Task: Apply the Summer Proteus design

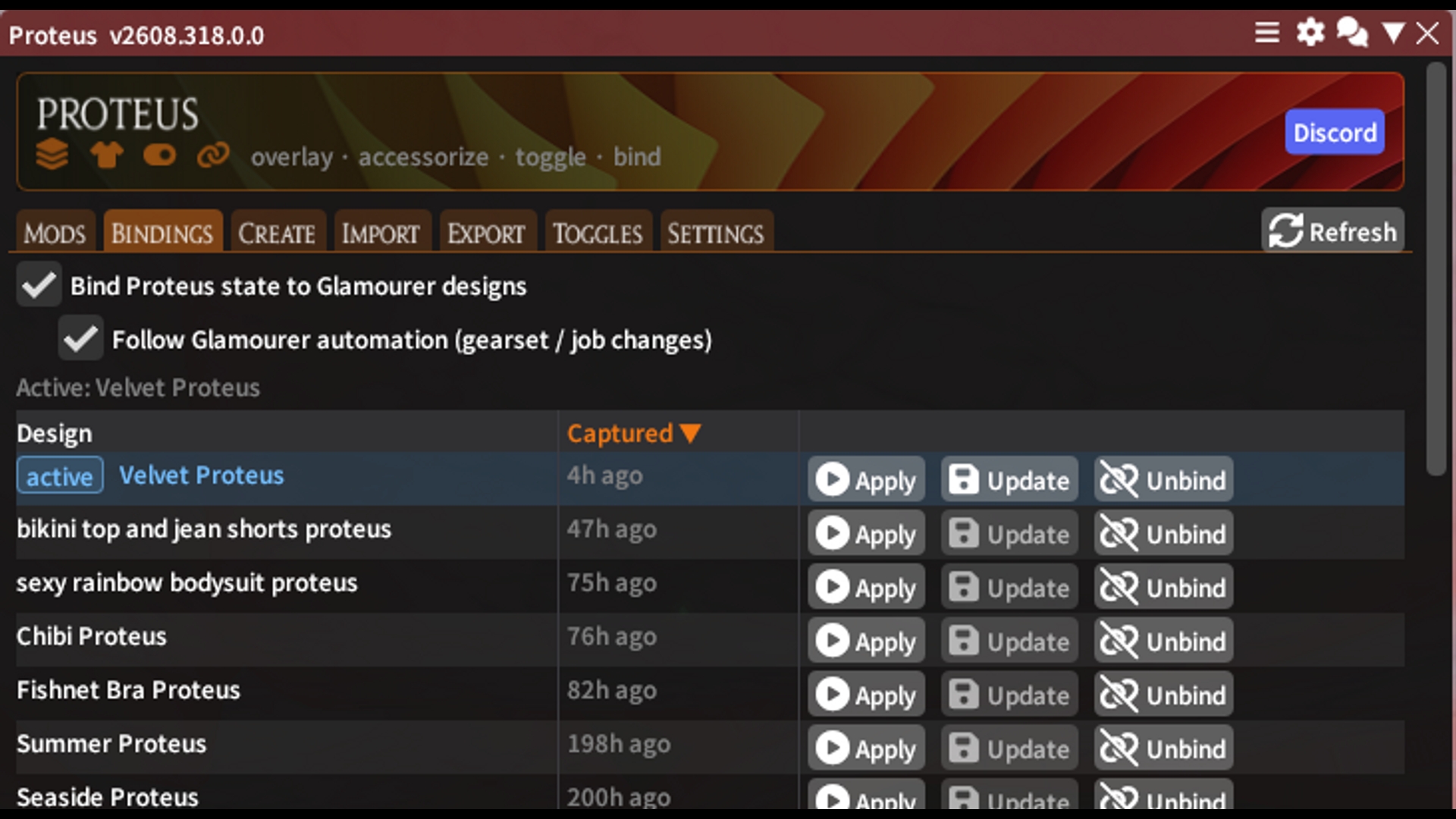Action: [x=865, y=748]
